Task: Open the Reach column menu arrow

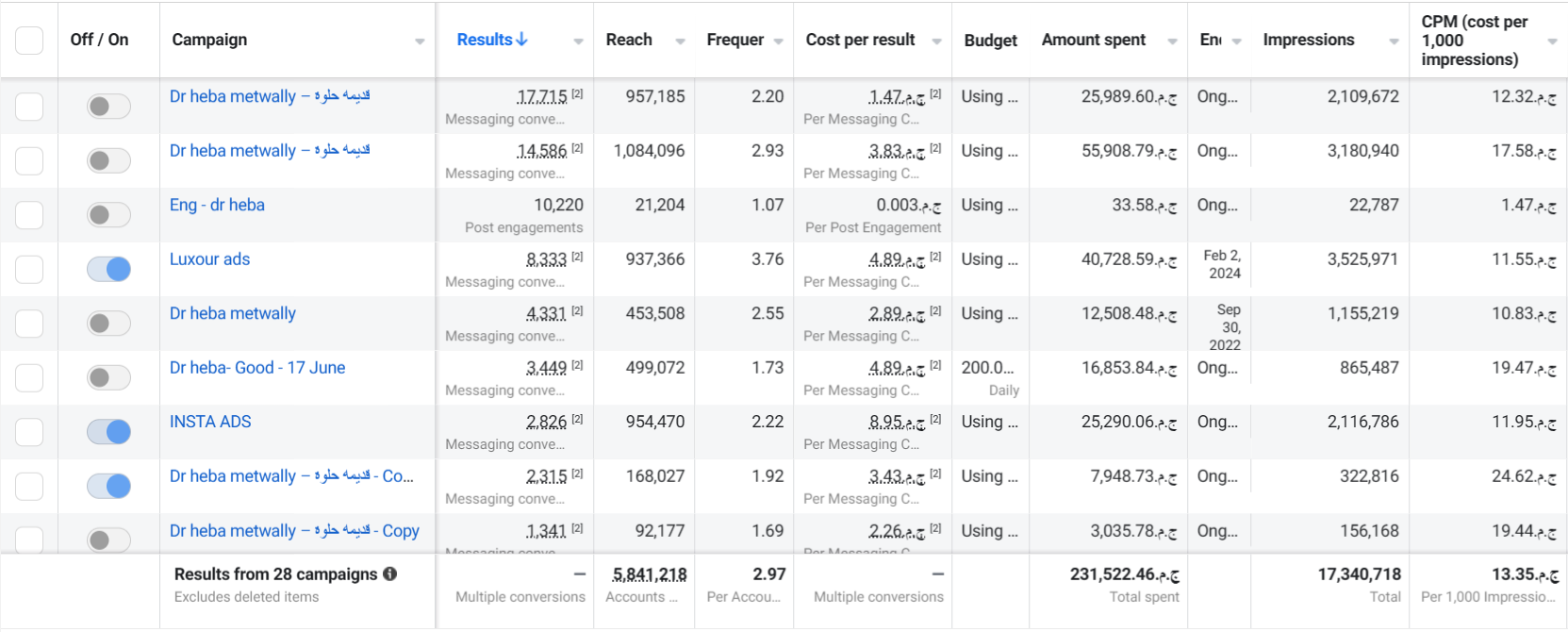Action: pos(680,42)
